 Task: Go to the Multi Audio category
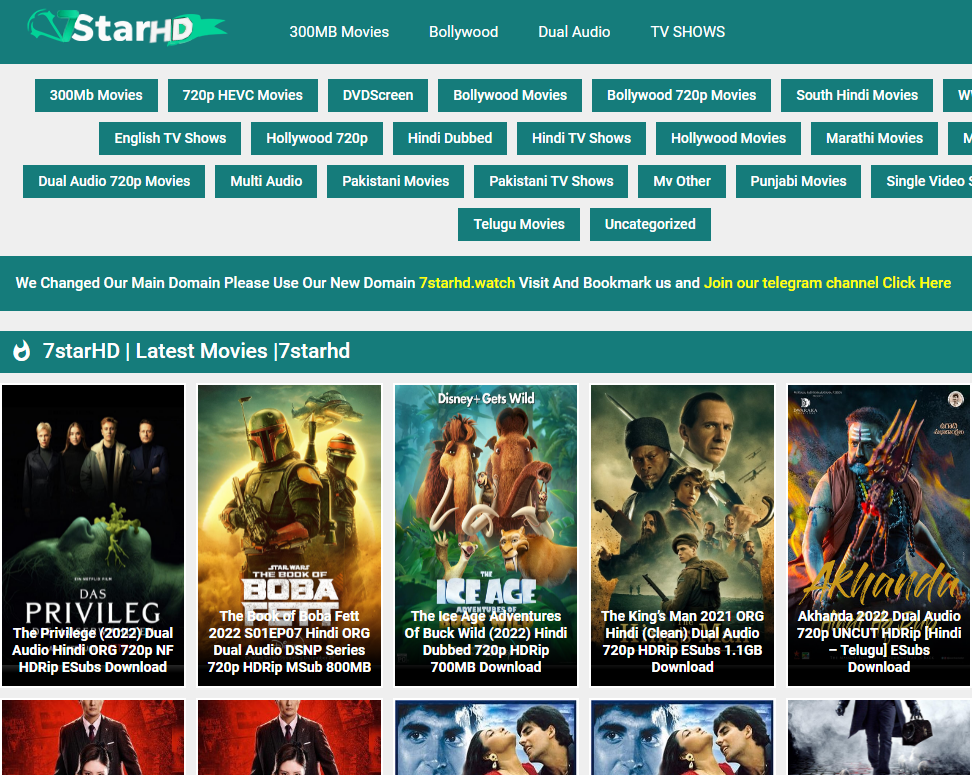266,182
